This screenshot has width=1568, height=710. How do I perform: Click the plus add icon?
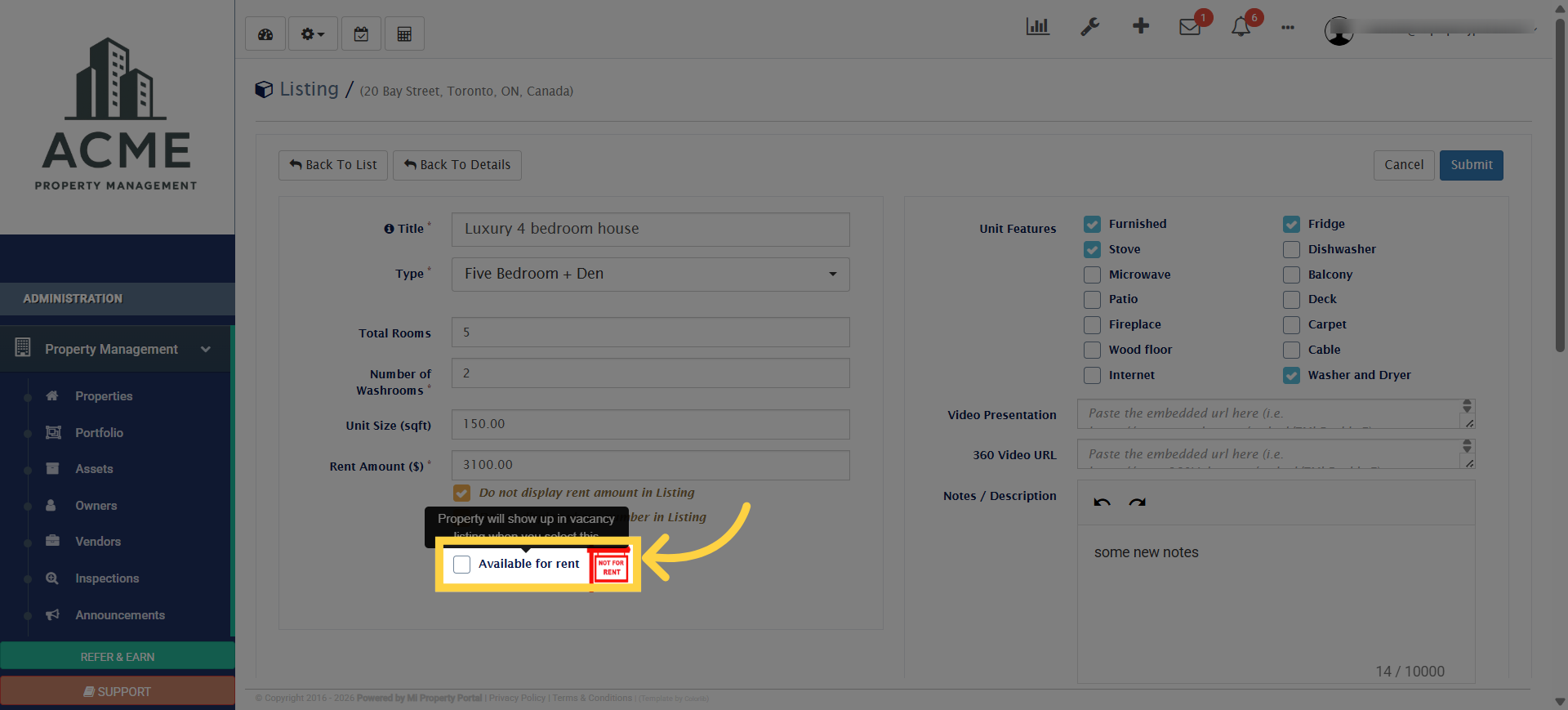tap(1141, 26)
